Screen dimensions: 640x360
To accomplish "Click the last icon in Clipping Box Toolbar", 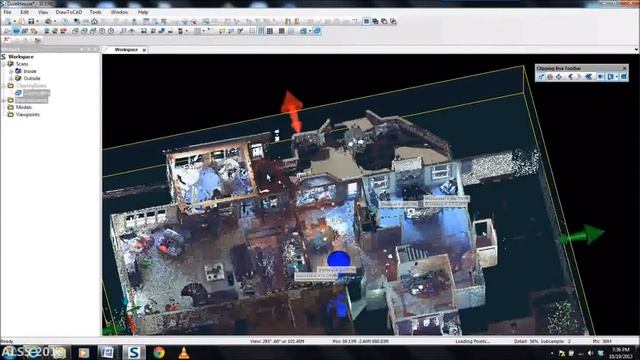I will pos(624,77).
